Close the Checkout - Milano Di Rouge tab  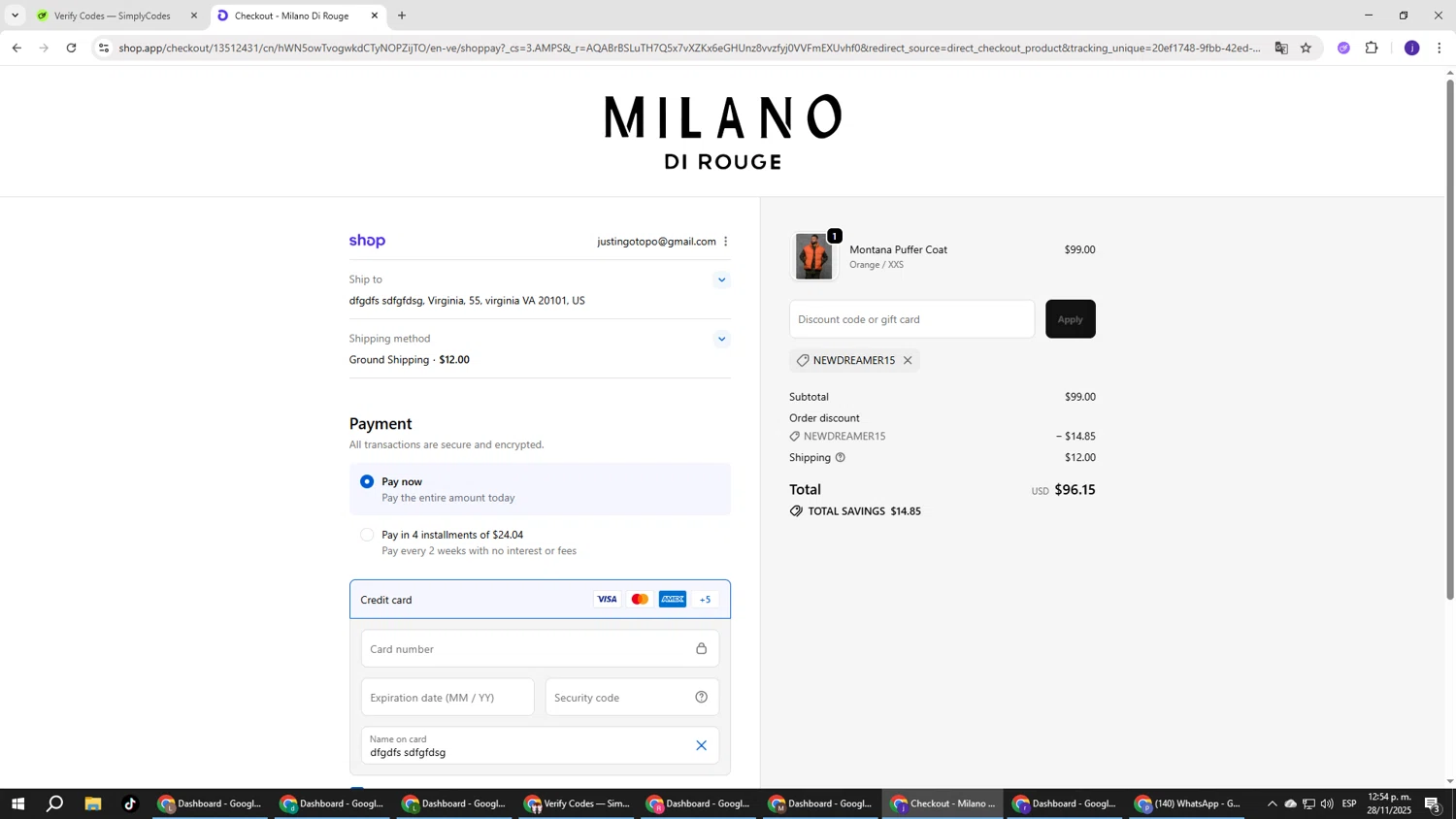[x=375, y=16]
